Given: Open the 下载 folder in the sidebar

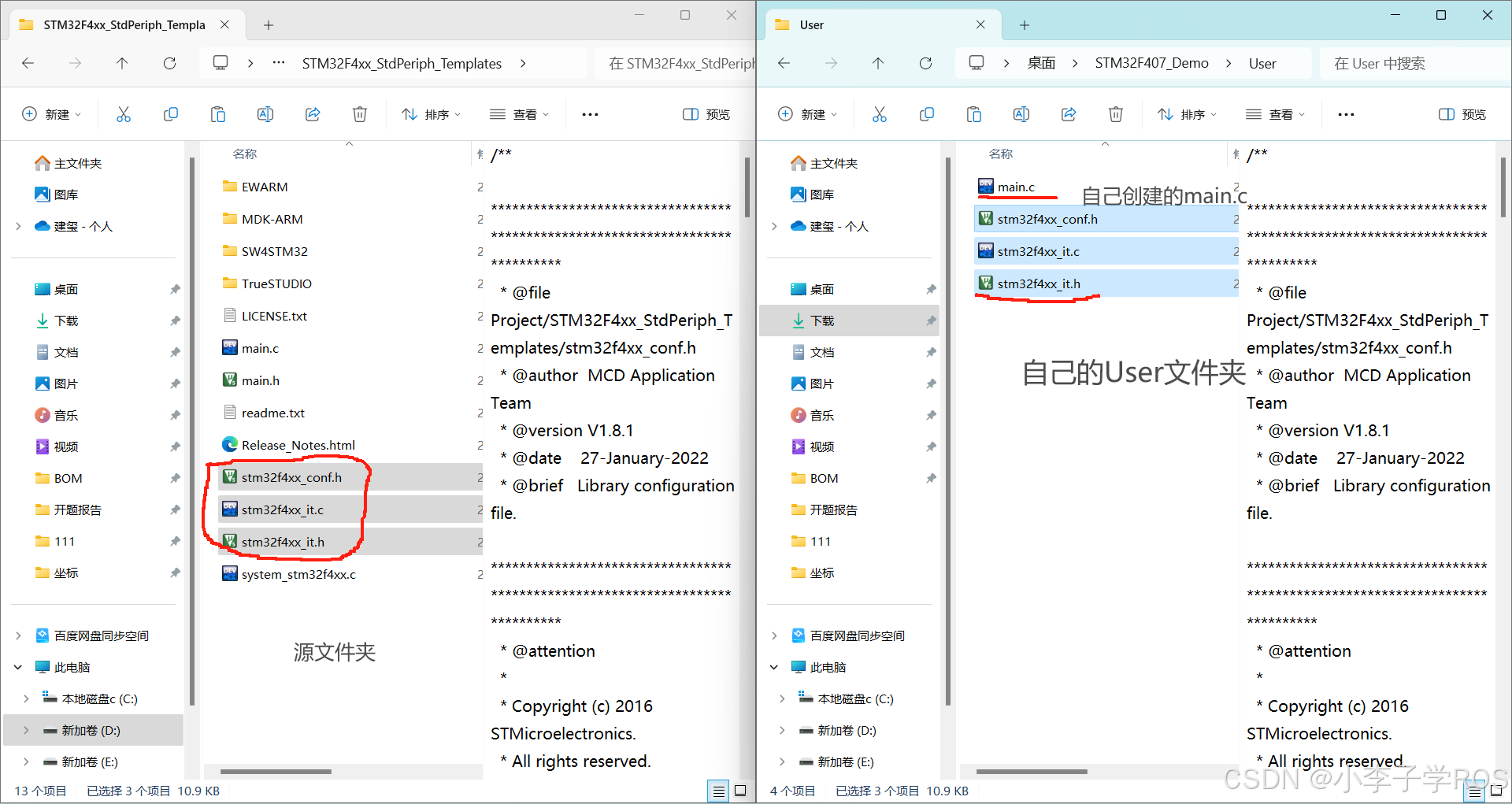Looking at the screenshot, I should coord(823,320).
